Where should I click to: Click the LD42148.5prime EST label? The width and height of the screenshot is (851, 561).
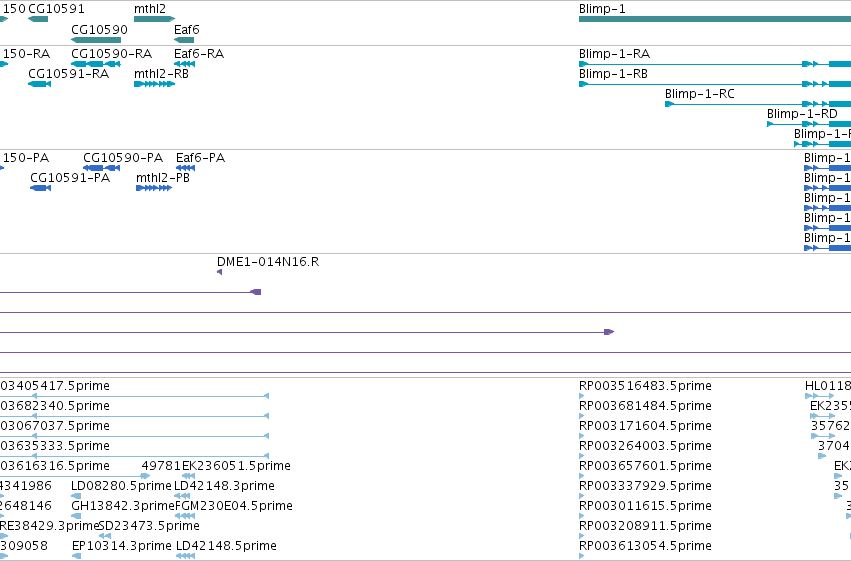(x=226, y=546)
